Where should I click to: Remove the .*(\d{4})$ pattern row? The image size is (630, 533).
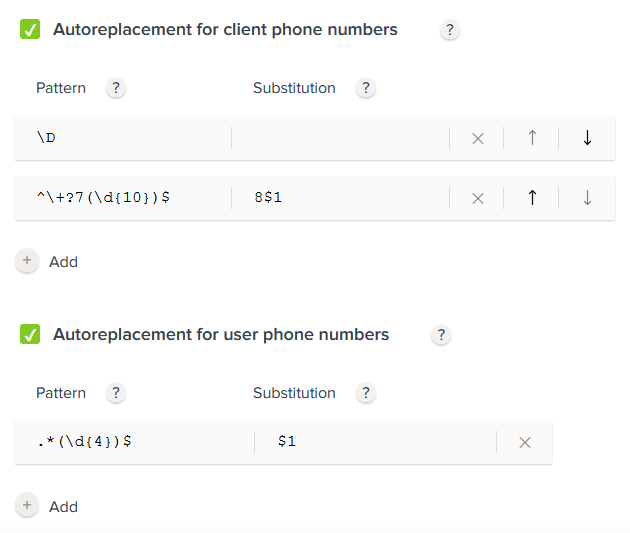[x=524, y=443]
